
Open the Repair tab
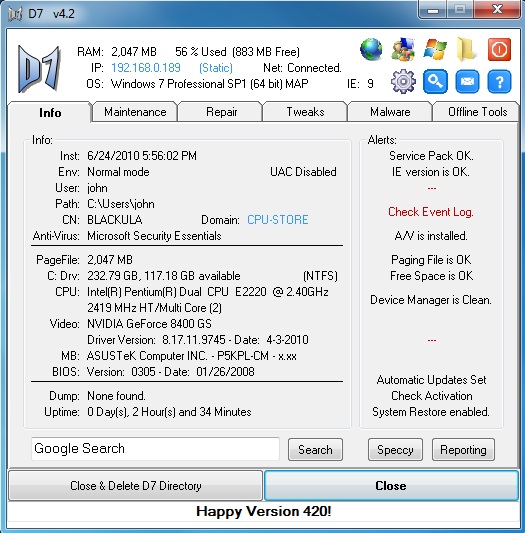coord(221,111)
